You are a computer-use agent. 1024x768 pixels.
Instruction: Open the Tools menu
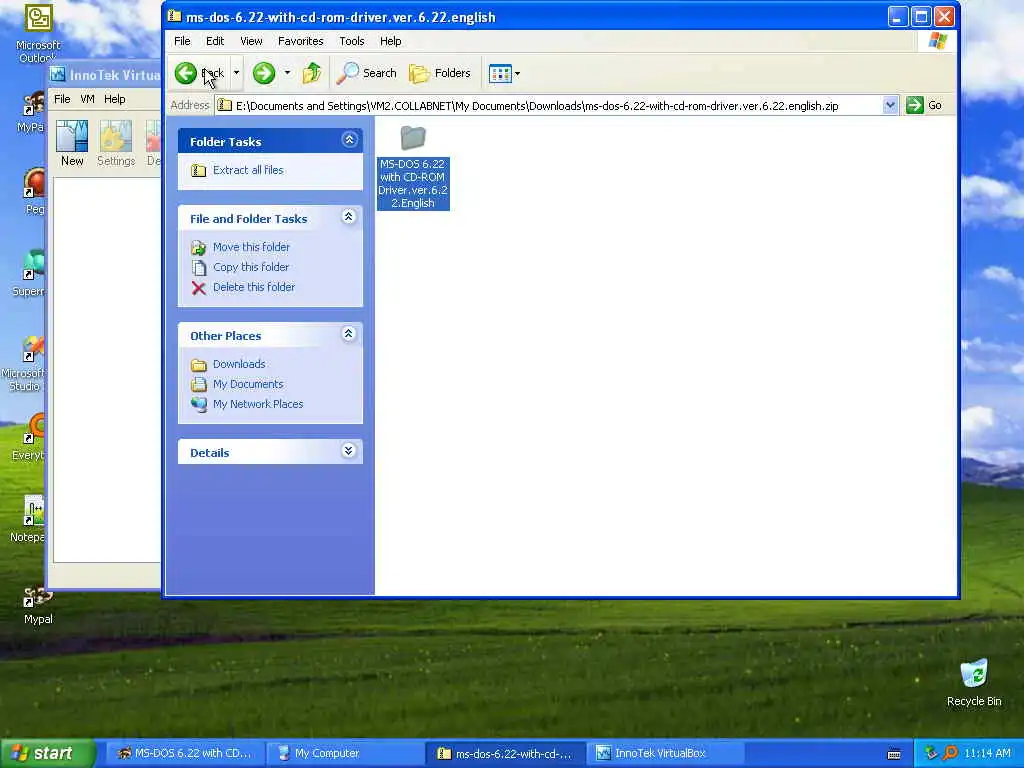(x=351, y=41)
